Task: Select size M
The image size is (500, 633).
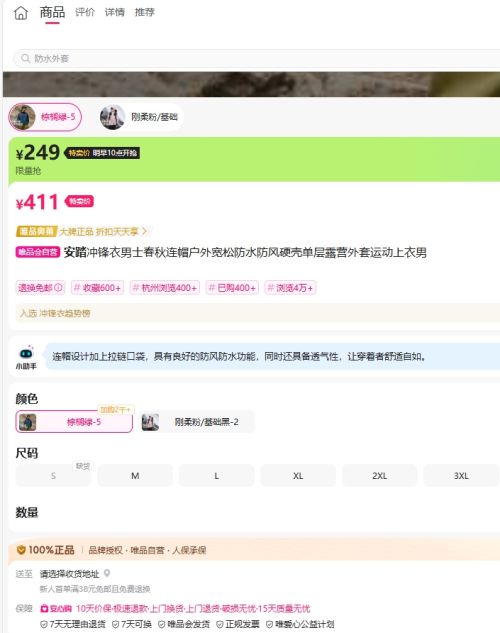Action: 135,476
